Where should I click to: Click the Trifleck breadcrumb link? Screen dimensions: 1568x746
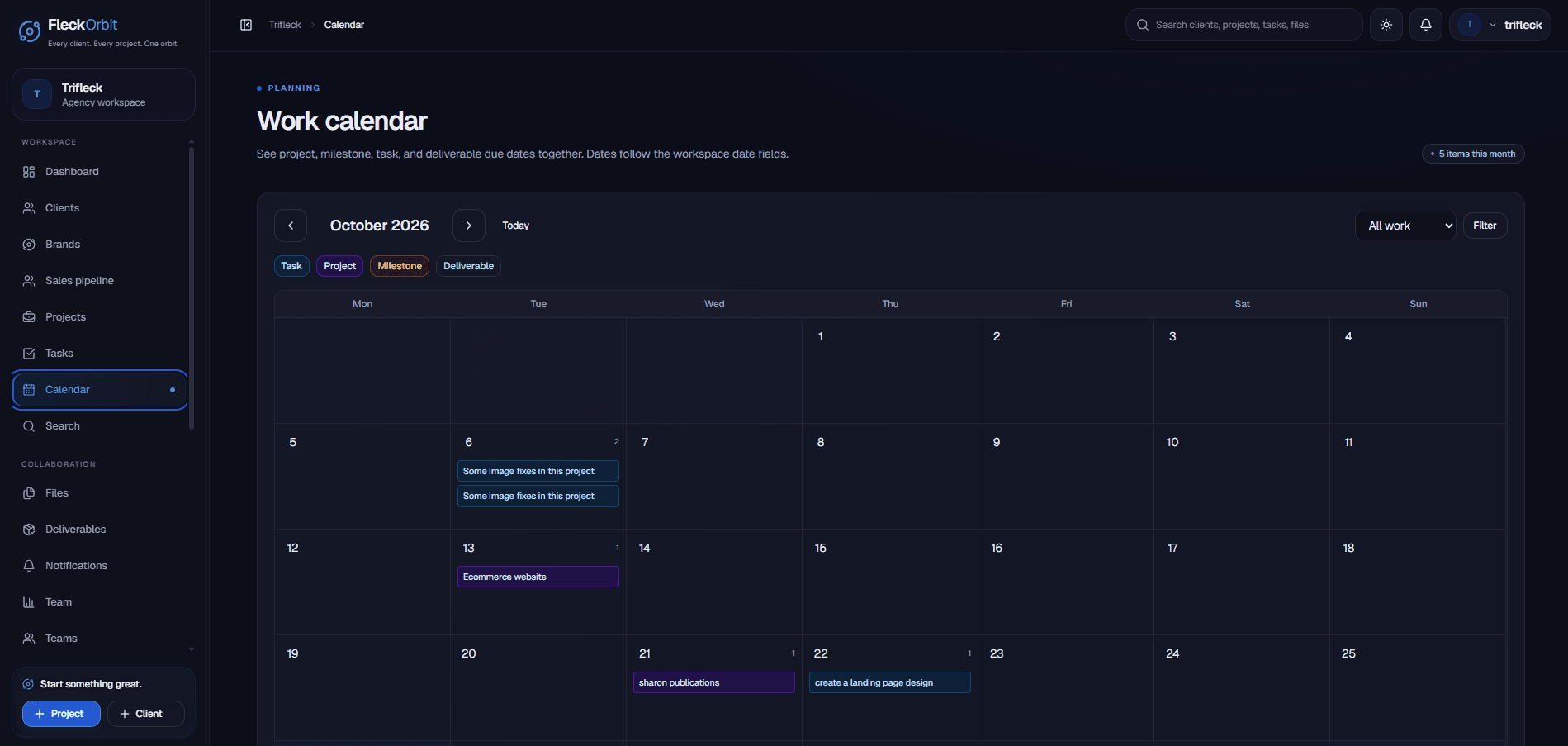pos(285,25)
